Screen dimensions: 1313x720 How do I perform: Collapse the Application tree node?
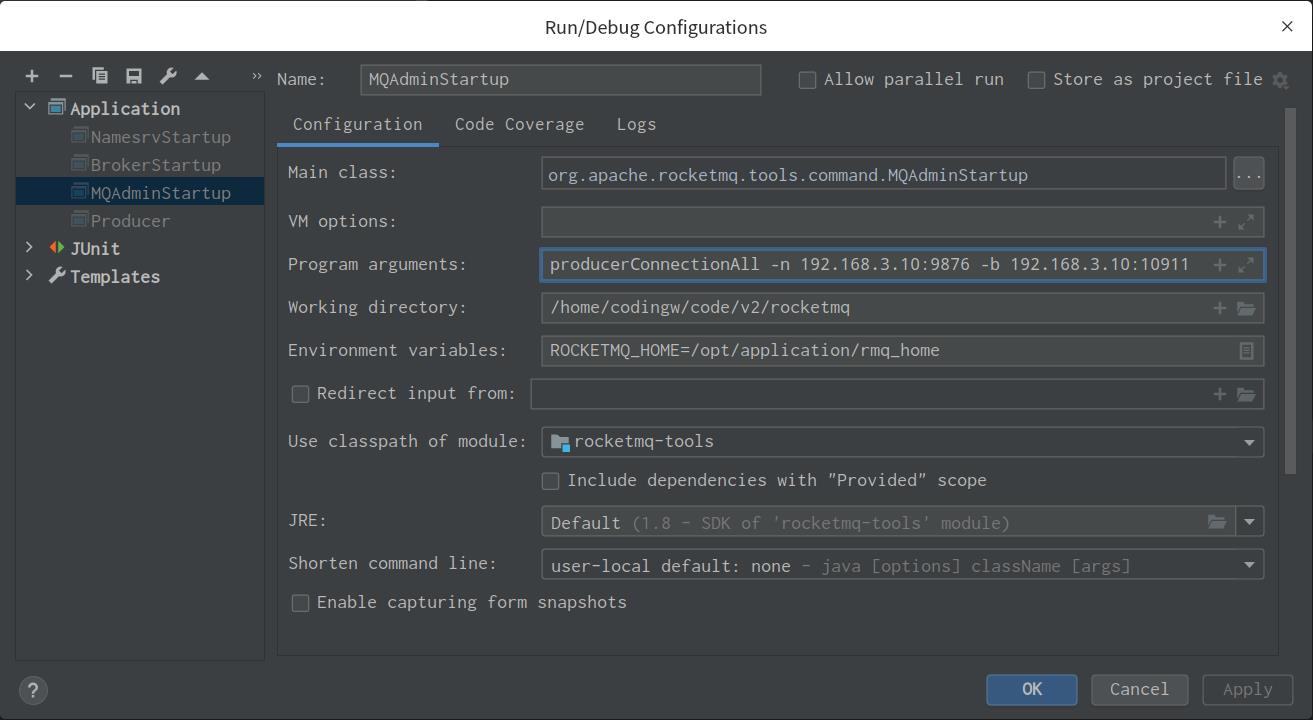click(x=29, y=107)
